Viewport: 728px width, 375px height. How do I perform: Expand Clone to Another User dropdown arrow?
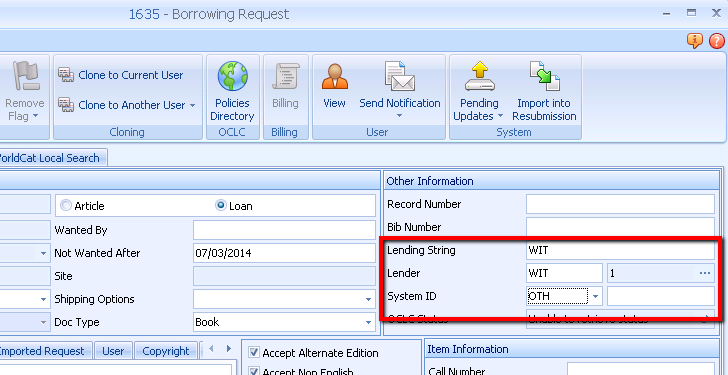(x=192, y=105)
